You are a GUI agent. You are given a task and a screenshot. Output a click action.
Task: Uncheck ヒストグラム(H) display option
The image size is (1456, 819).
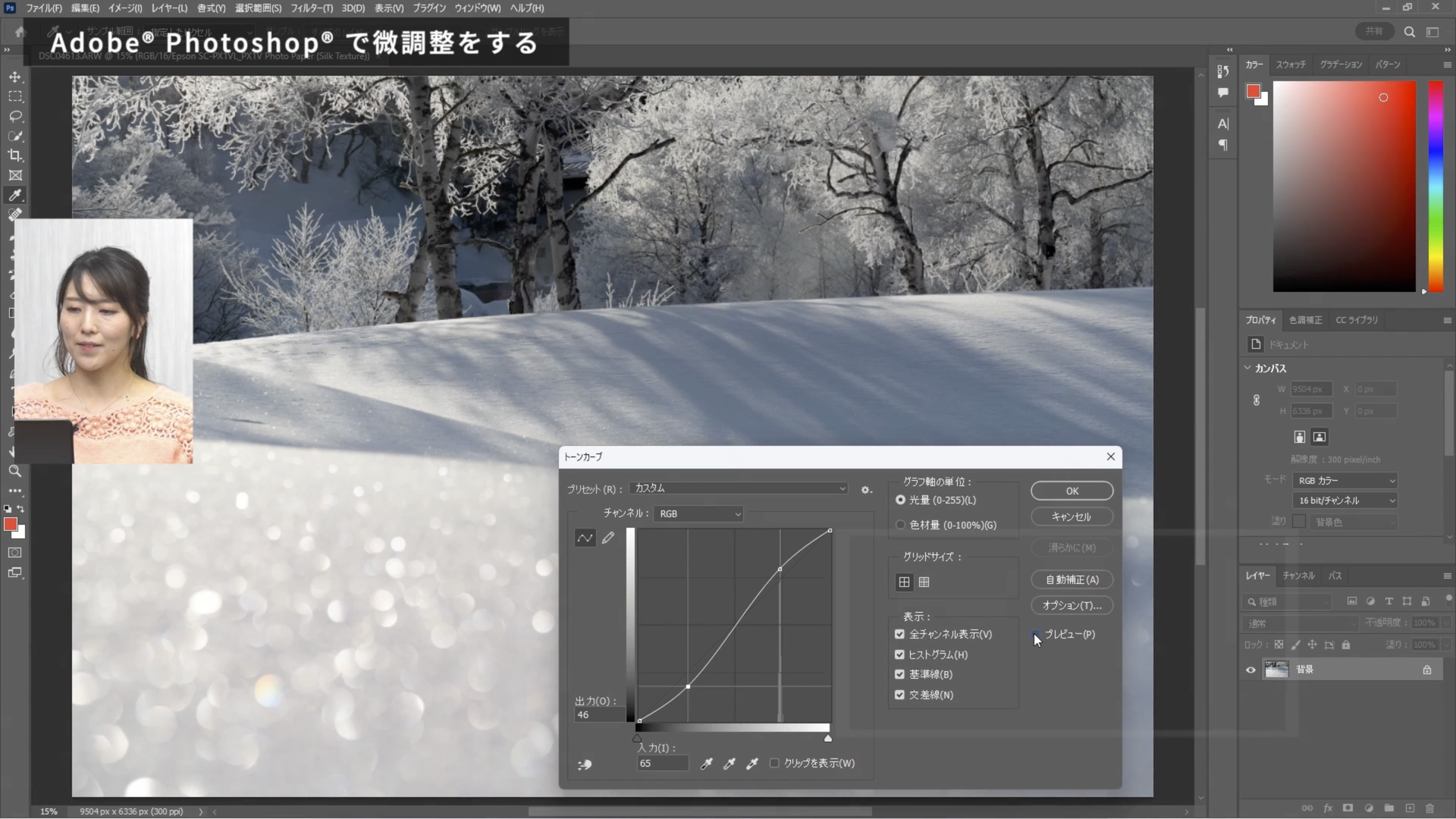900,654
